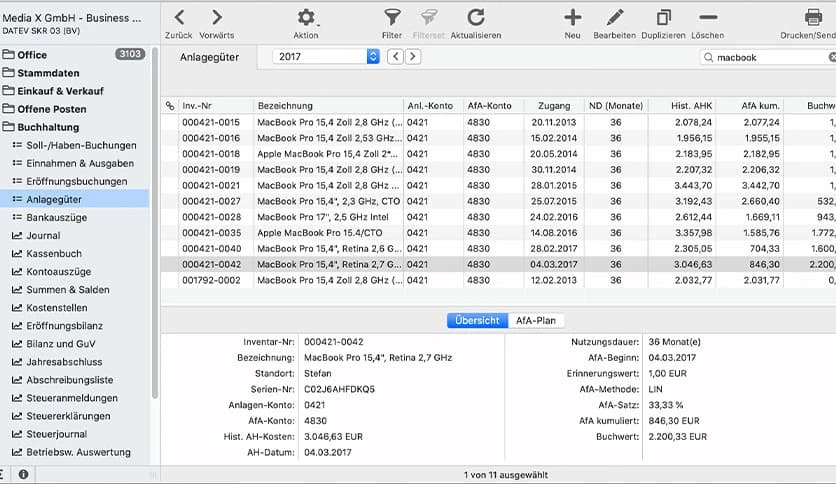This screenshot has width=836, height=484.
Task: Duplicate the entry with Duplizieren
Action: pyautogui.click(x=663, y=18)
